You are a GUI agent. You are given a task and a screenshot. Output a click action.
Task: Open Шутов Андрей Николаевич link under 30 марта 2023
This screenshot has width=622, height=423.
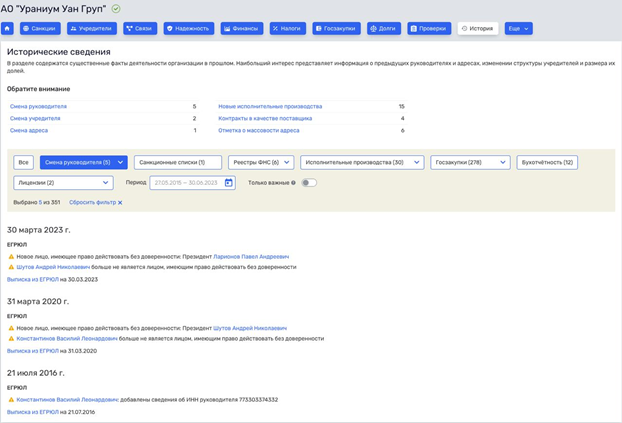[x=53, y=267]
